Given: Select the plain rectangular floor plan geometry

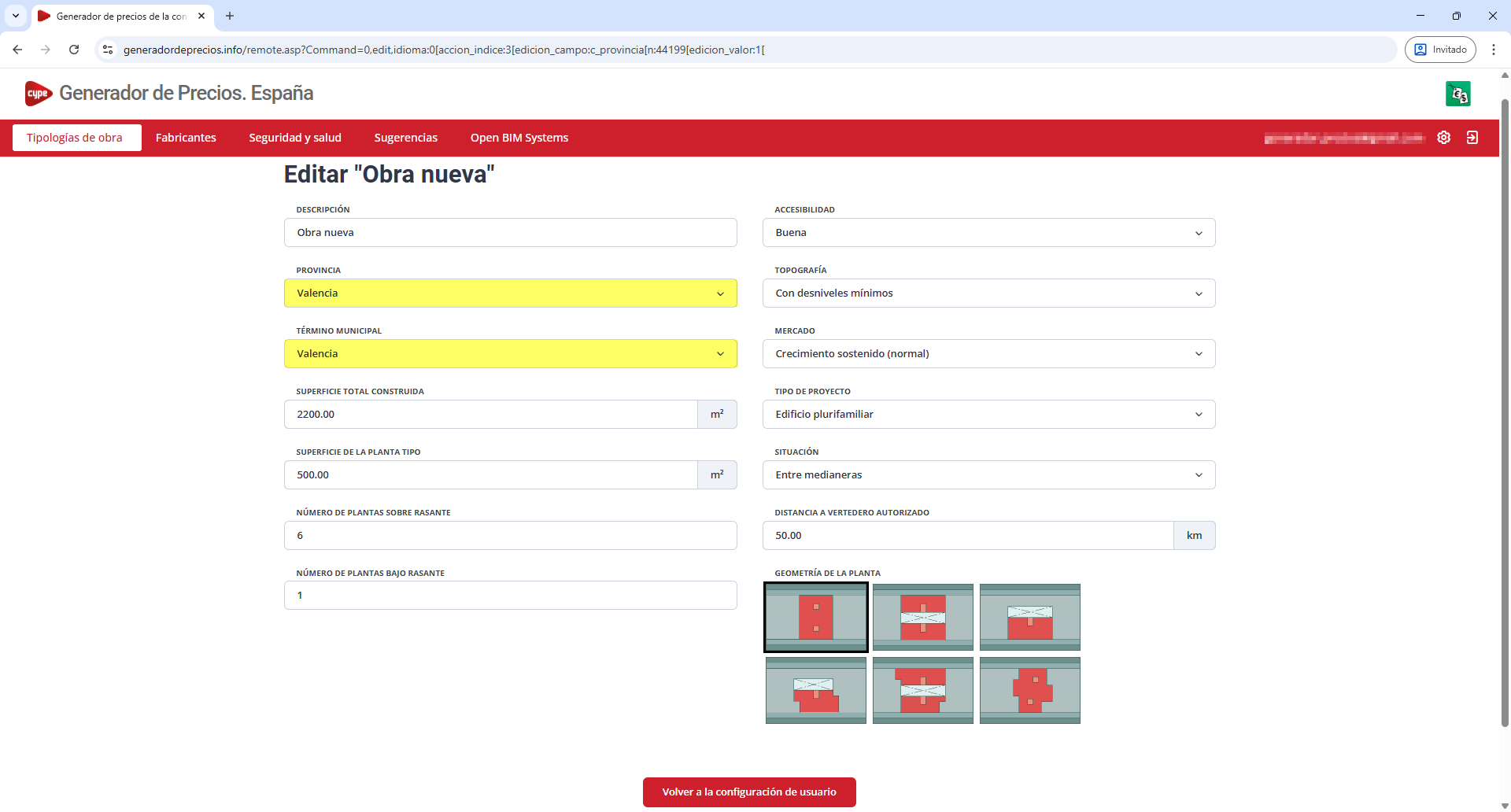Looking at the screenshot, I should (815, 618).
